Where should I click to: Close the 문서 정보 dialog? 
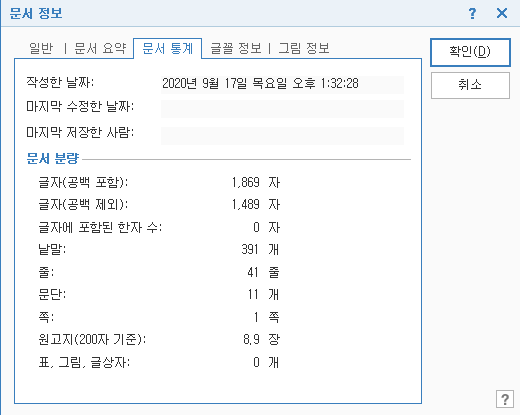coord(502,14)
